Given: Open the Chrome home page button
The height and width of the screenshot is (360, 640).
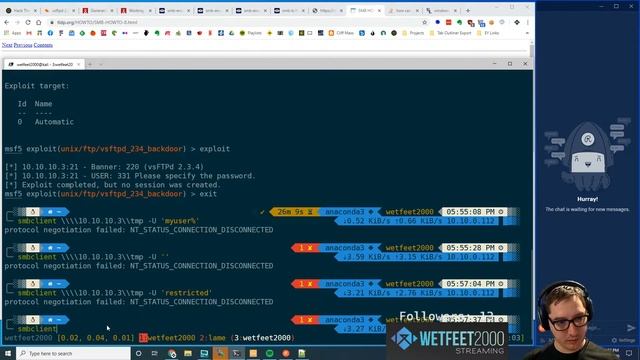Looking at the screenshot, I should (38, 22).
